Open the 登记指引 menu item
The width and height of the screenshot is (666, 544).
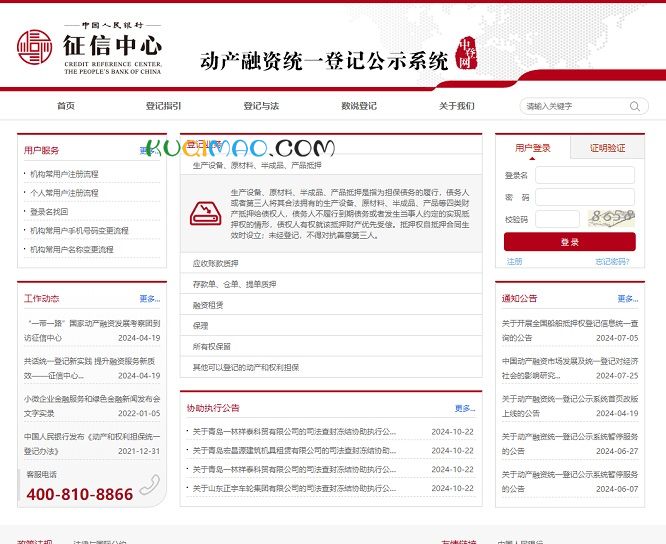coord(164,106)
